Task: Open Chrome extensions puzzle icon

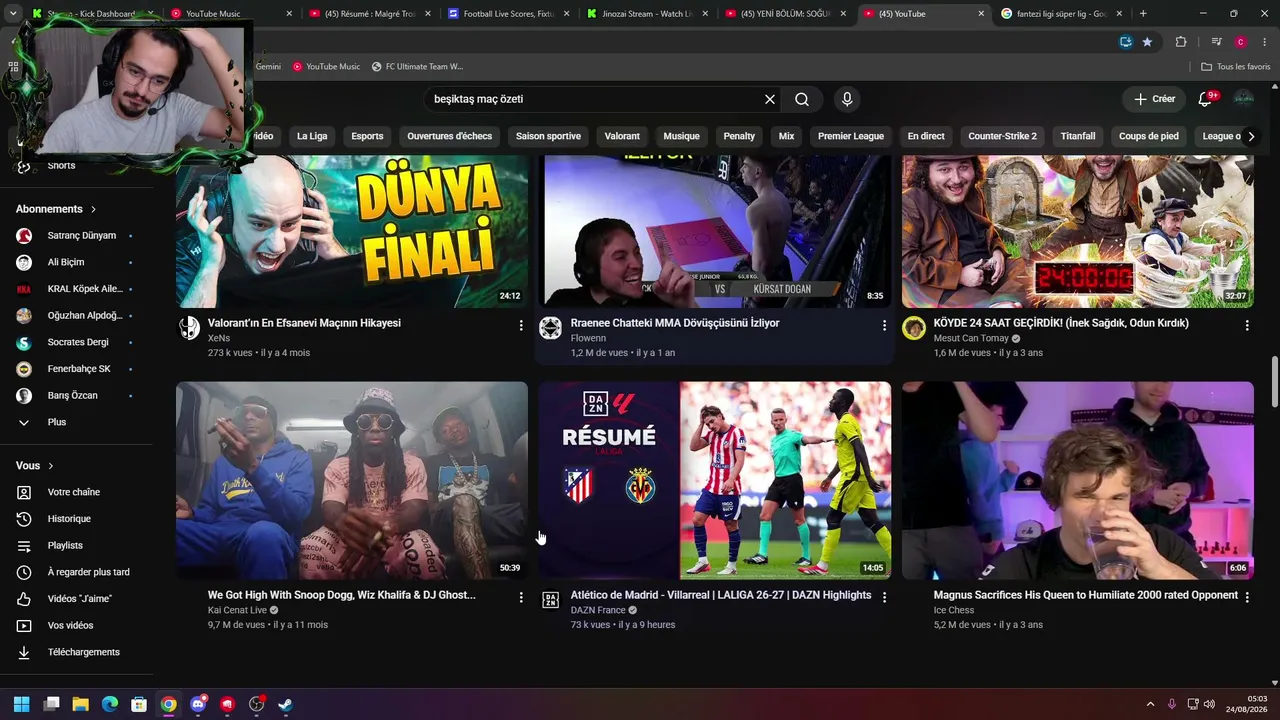Action: (x=1181, y=42)
